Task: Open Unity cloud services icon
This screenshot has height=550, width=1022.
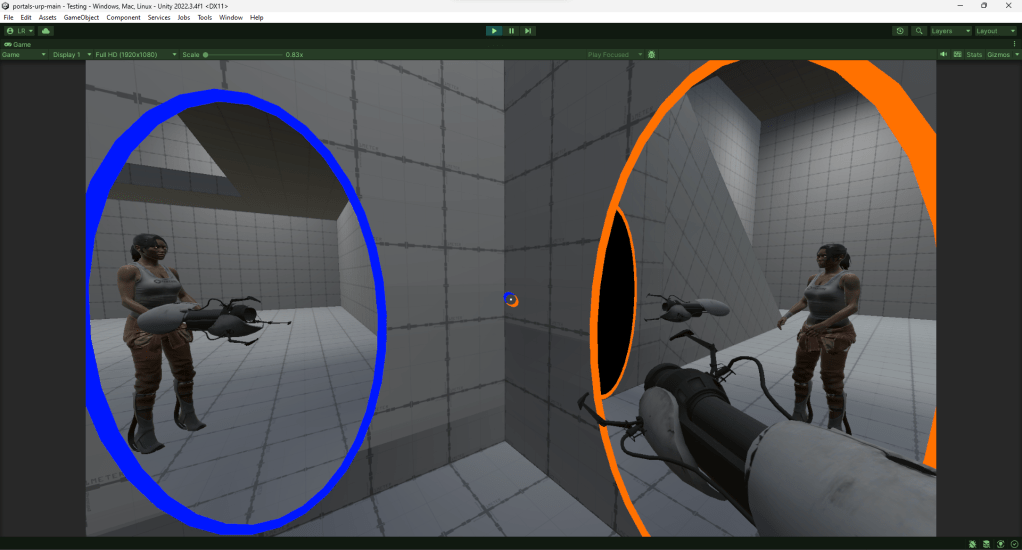Action: 45,31
